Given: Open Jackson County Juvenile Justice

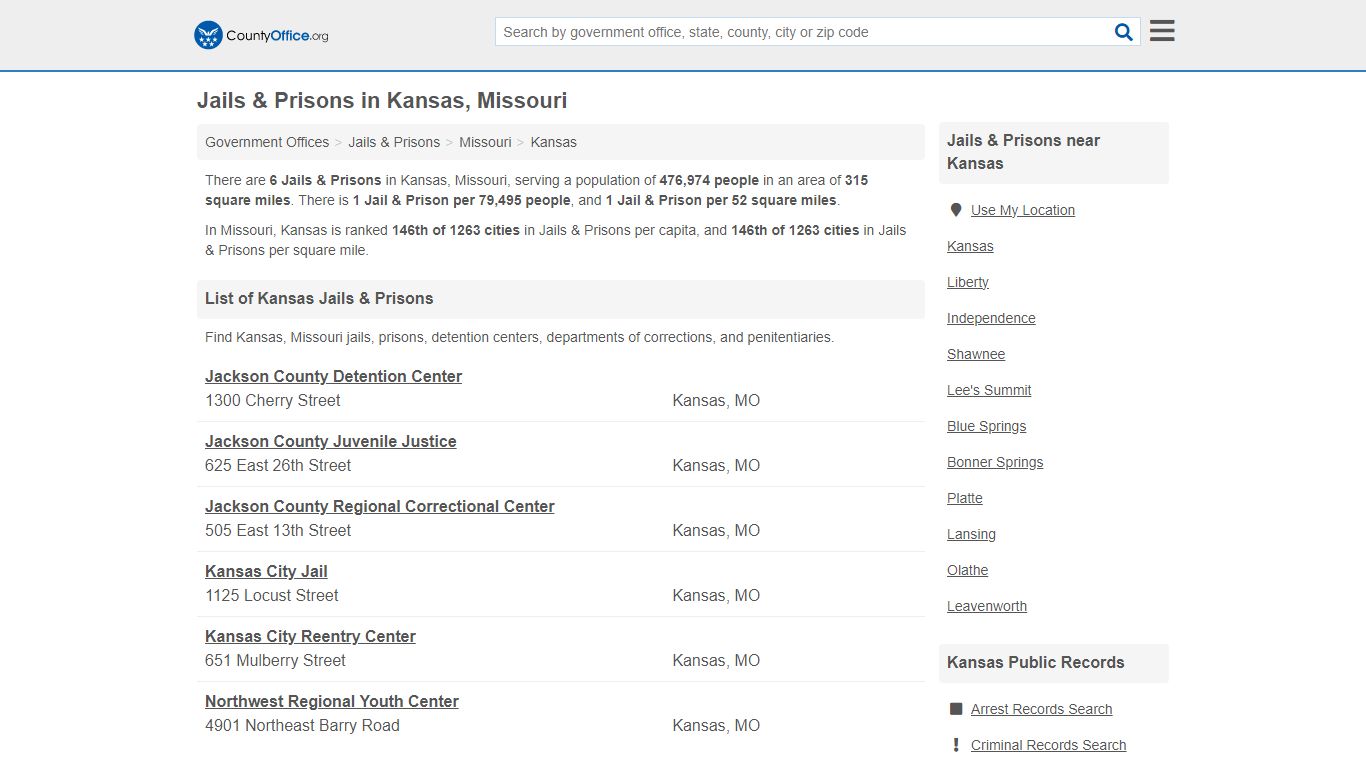Looking at the screenshot, I should [x=331, y=441].
